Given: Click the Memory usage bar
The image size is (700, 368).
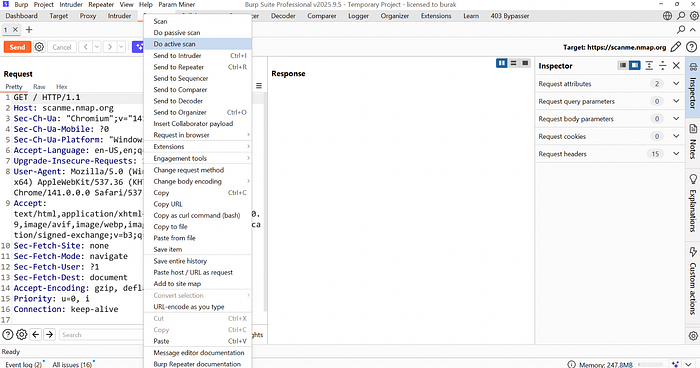Looking at the screenshot, I should (651, 364).
